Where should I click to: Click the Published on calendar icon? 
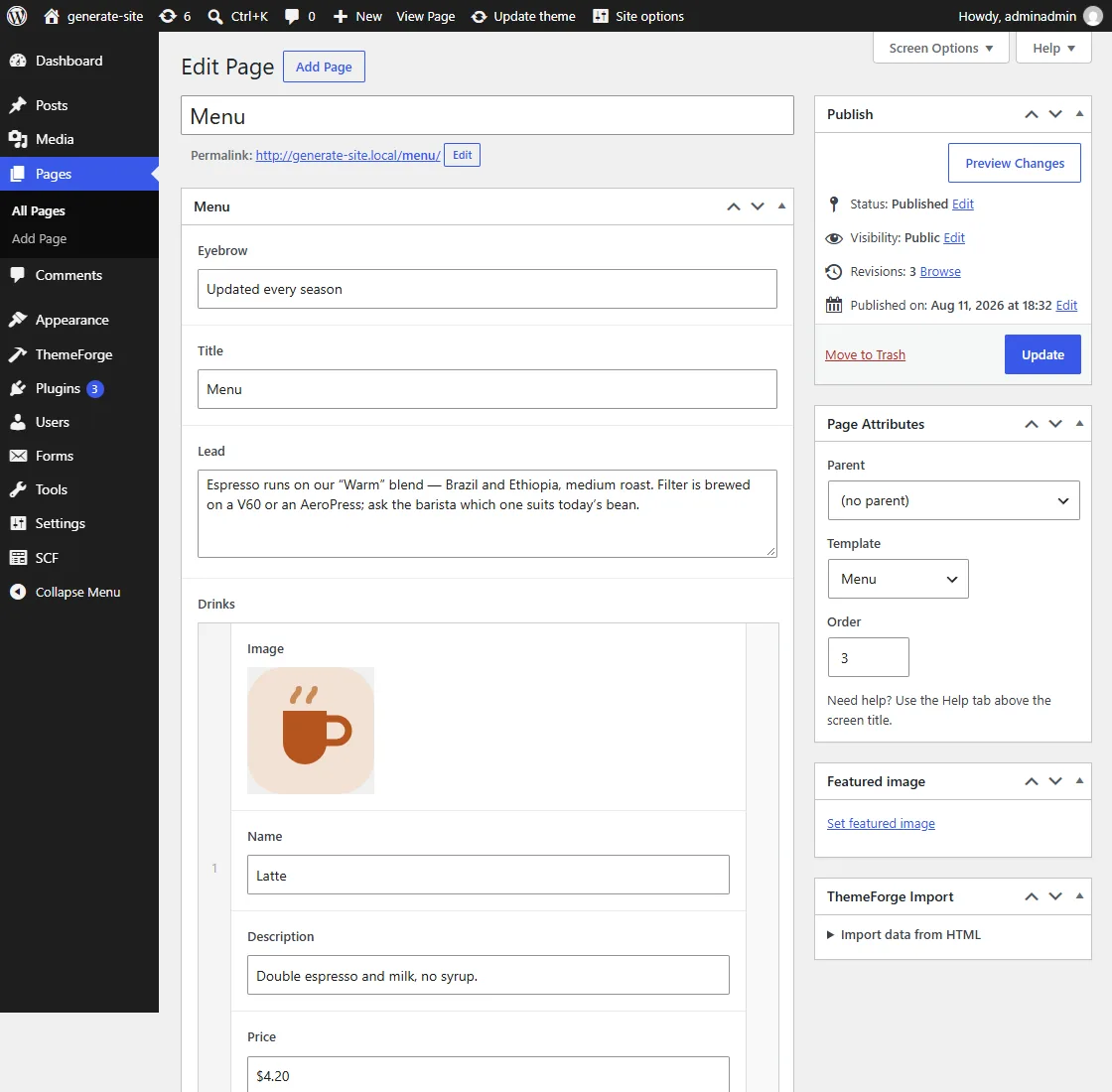[834, 305]
